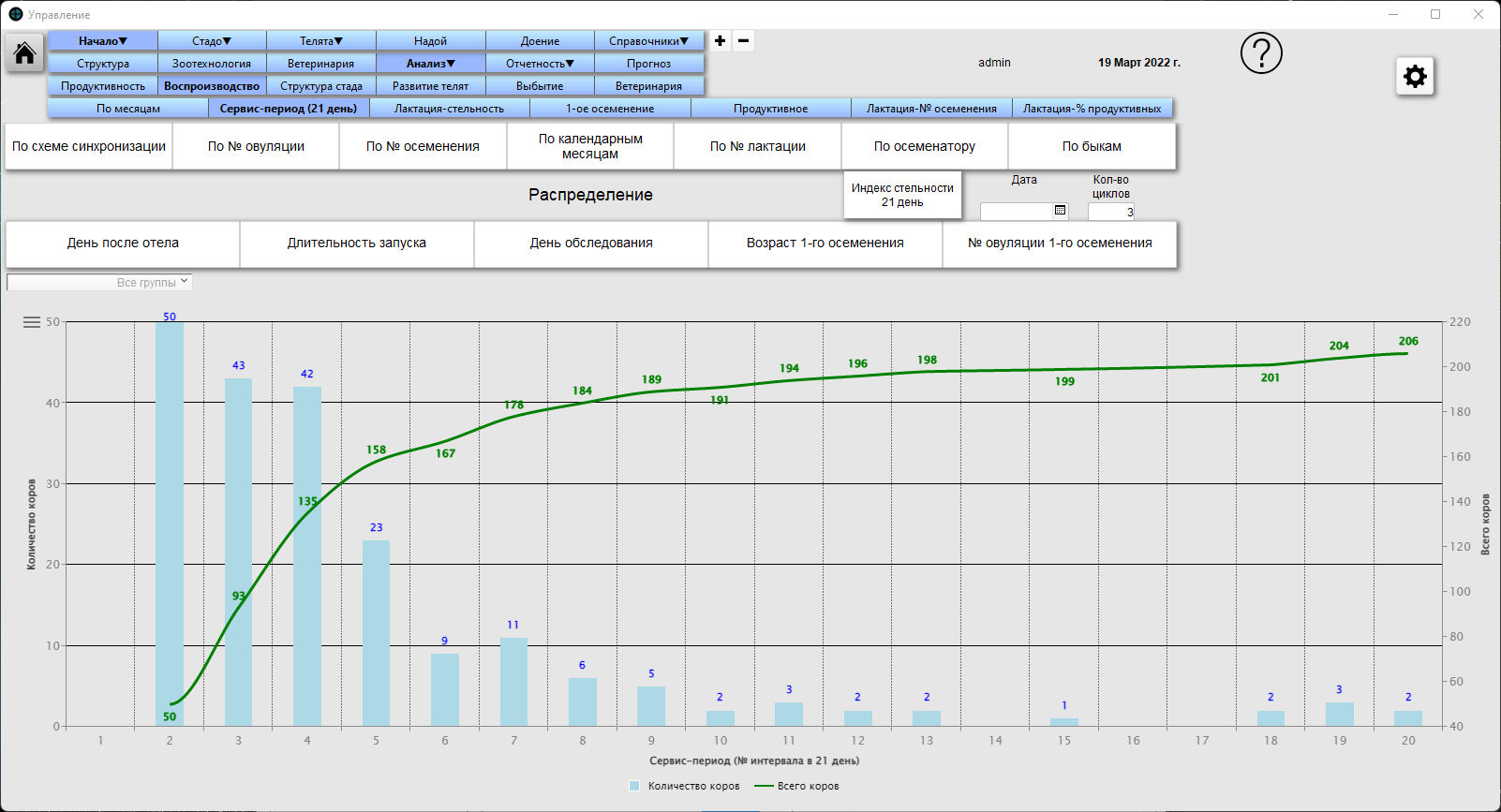Screen dimensions: 1501x812
Task: Click the Управление app icon in title bar
Action: tap(15, 14)
